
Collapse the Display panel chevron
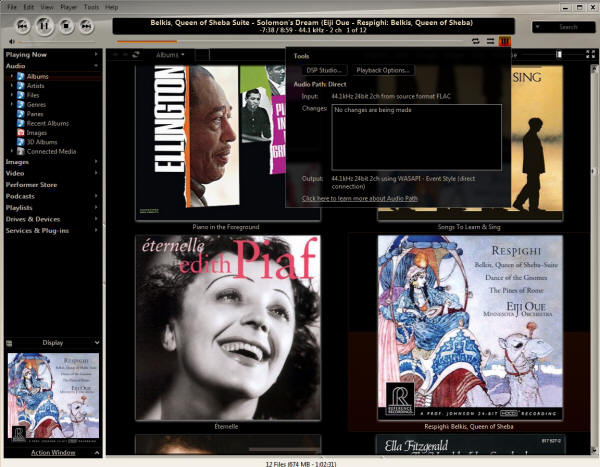(97, 343)
